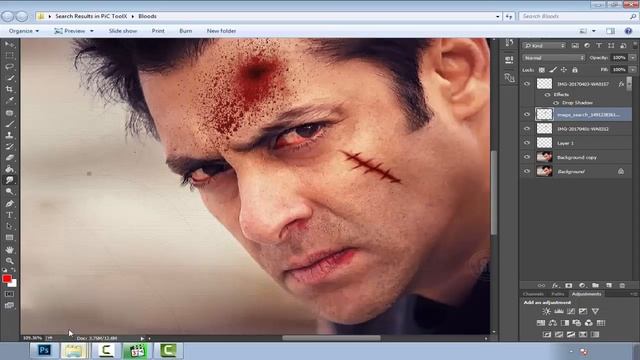Click Print in Explorer toolbar
This screenshot has width=640, height=360.
(x=158, y=31)
